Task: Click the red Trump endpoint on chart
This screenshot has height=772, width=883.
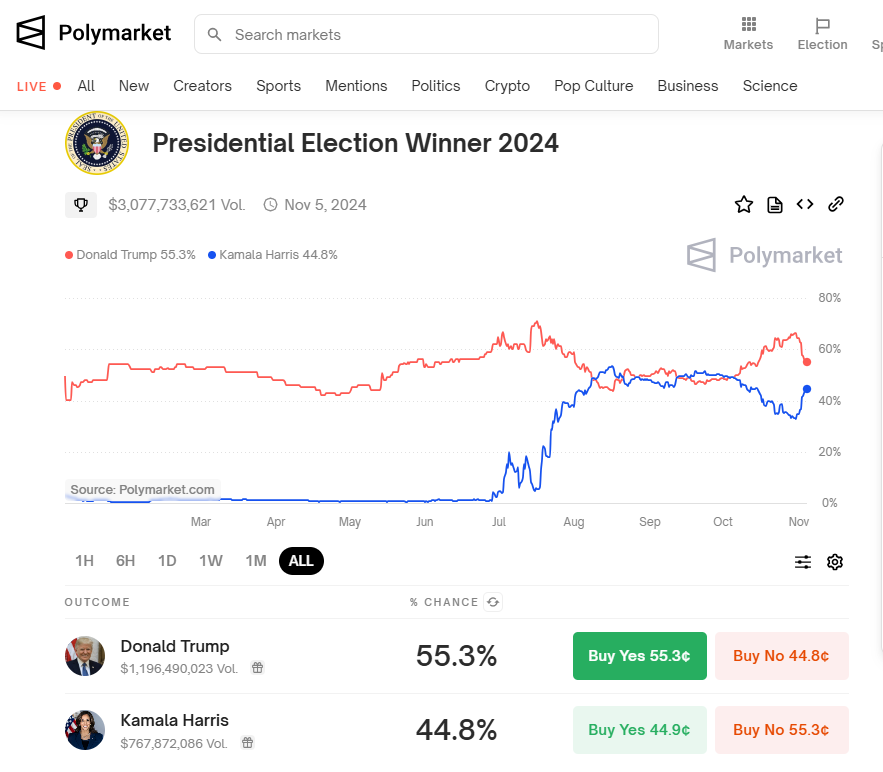Action: tap(807, 362)
